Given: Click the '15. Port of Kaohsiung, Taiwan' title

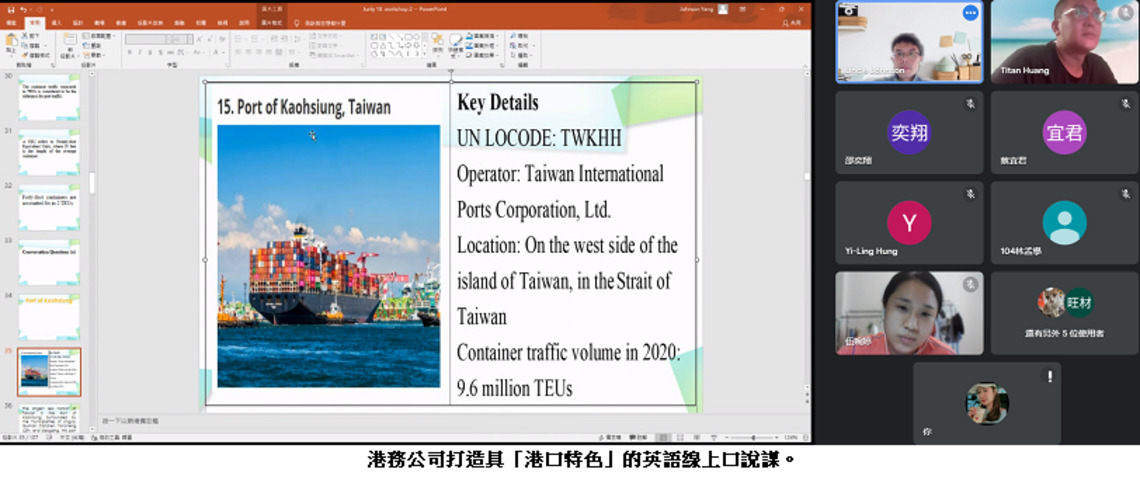Looking at the screenshot, I should [x=304, y=108].
